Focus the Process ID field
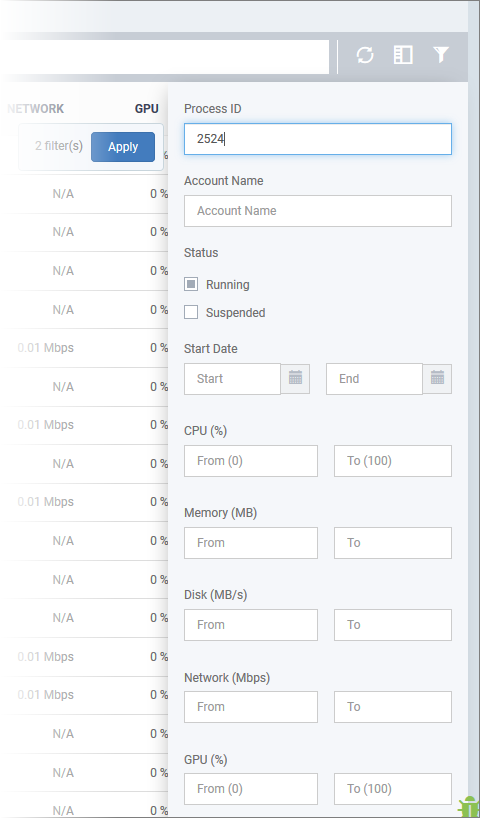Image resolution: width=480 pixels, height=818 pixels. [318, 139]
